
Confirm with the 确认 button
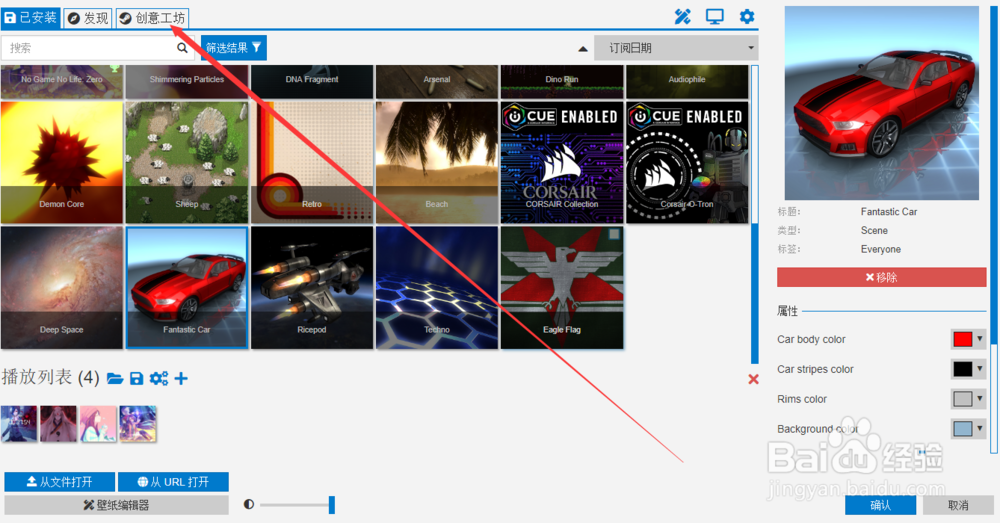880,505
